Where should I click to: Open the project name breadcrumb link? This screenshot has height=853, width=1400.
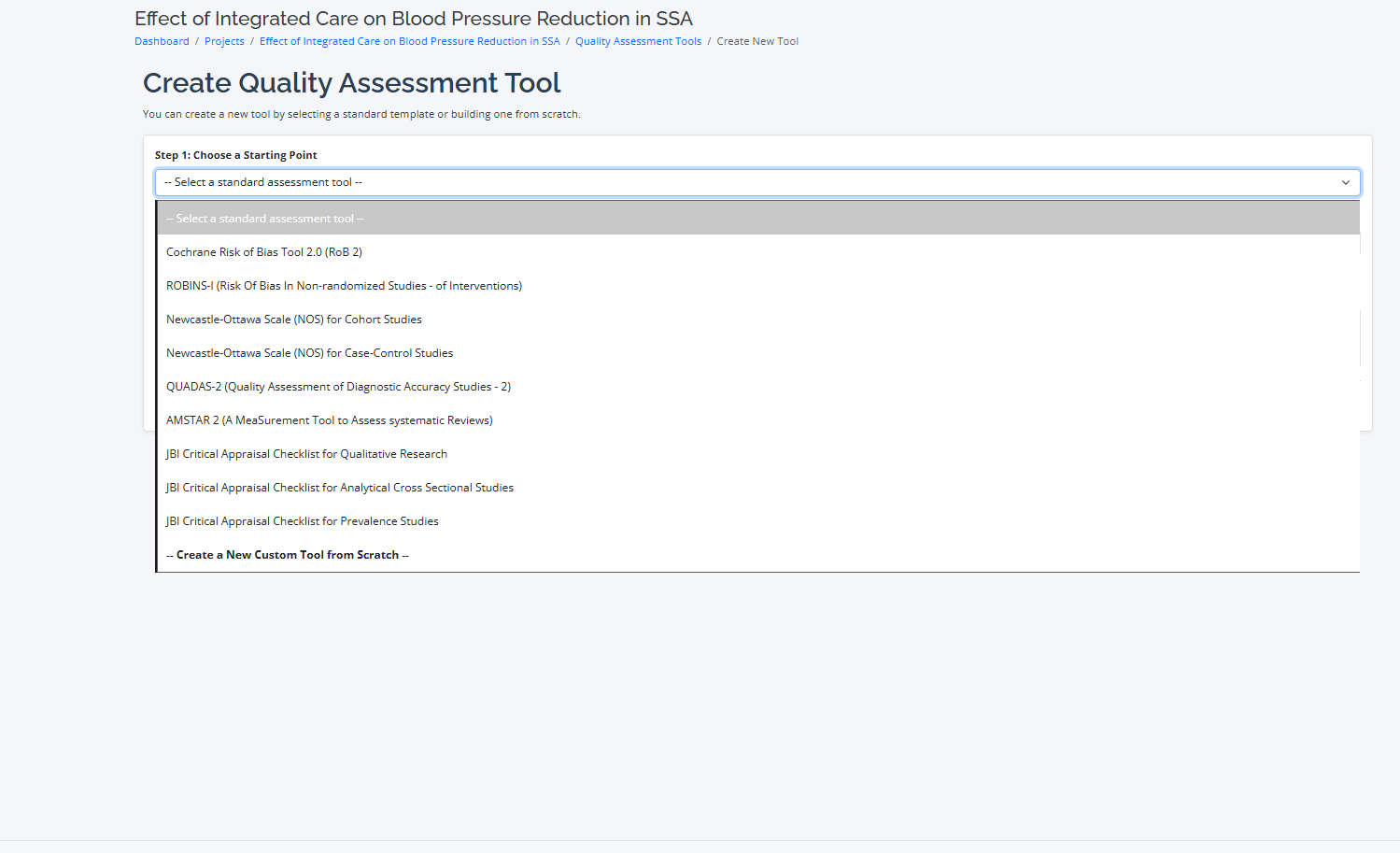click(x=409, y=41)
